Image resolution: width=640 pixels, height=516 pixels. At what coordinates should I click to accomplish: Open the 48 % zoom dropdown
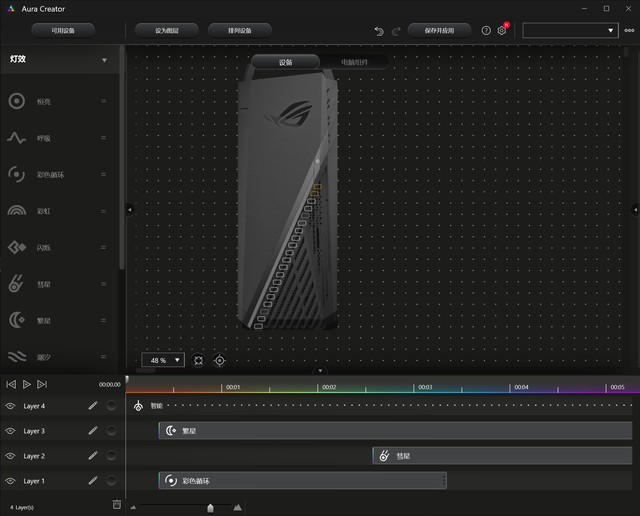click(163, 360)
